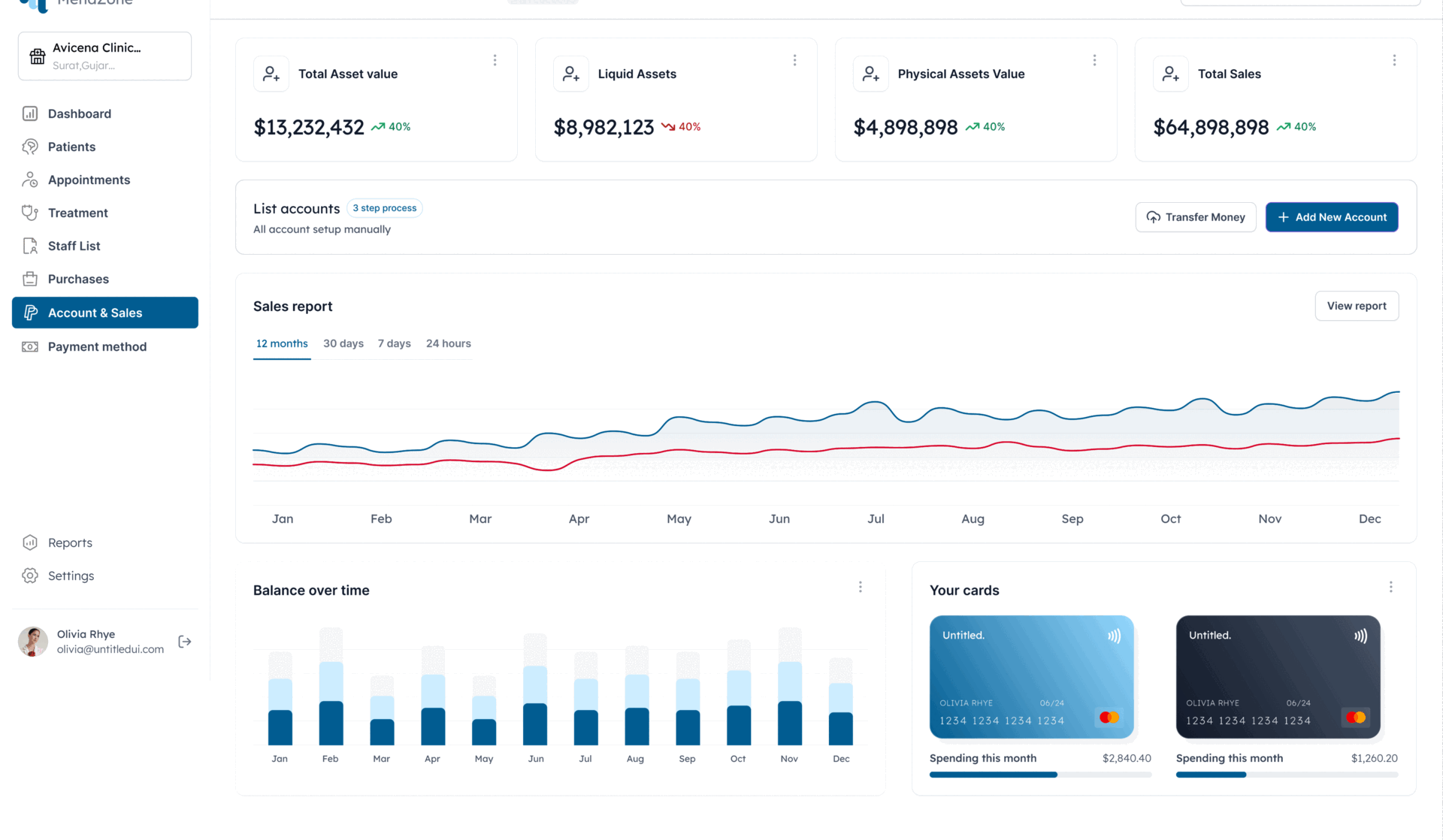Open the Avicena Clinic selector

(x=104, y=56)
